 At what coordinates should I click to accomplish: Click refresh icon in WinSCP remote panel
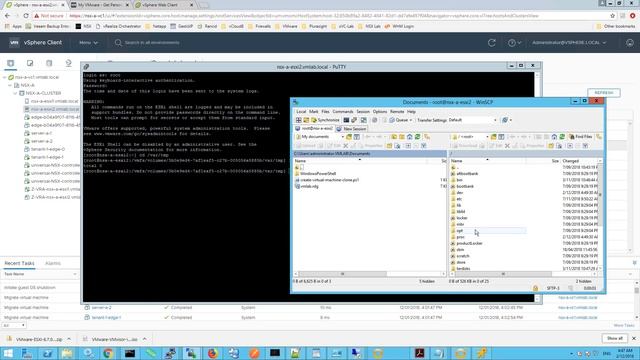[x=562, y=137]
